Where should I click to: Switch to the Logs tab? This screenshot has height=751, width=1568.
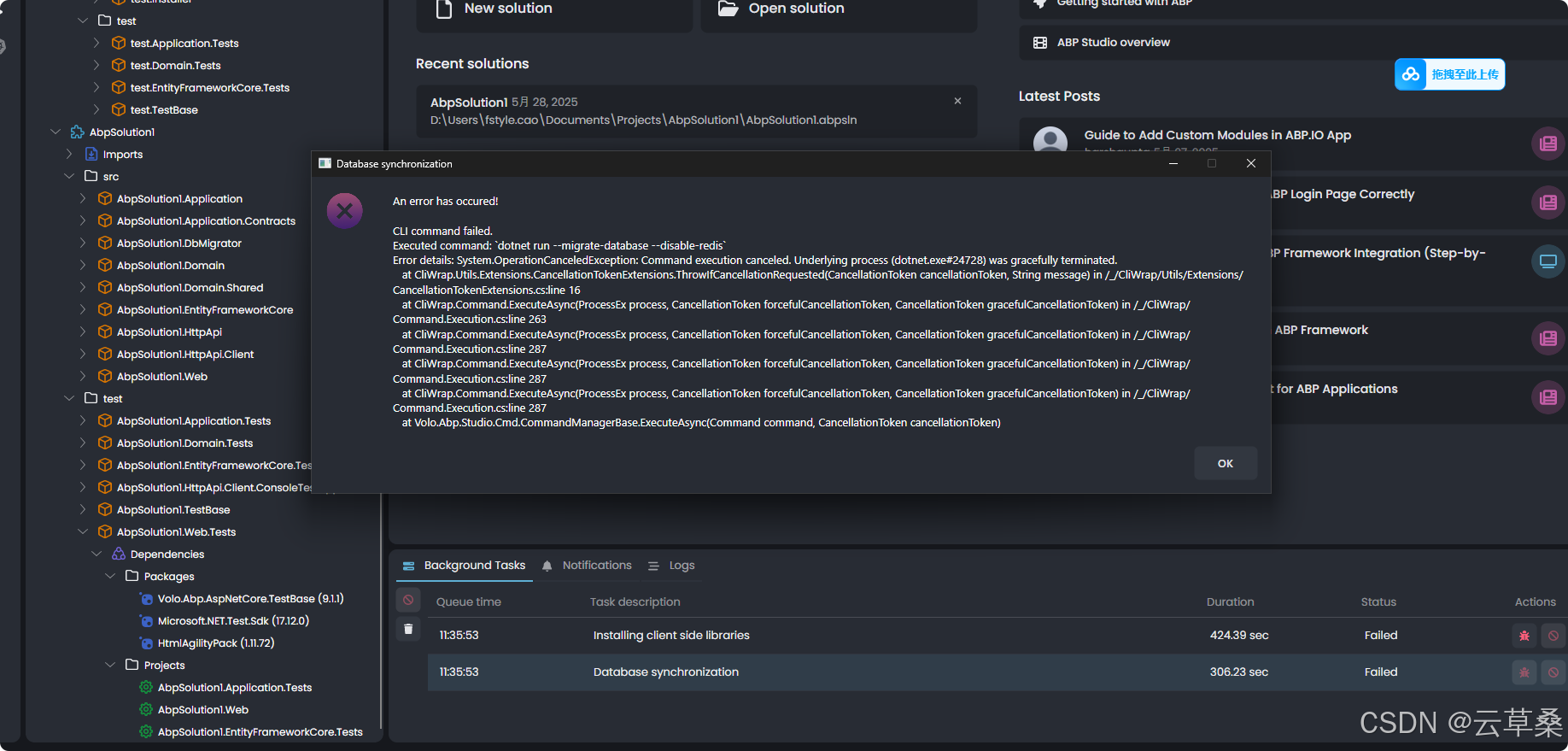pyautogui.click(x=671, y=566)
